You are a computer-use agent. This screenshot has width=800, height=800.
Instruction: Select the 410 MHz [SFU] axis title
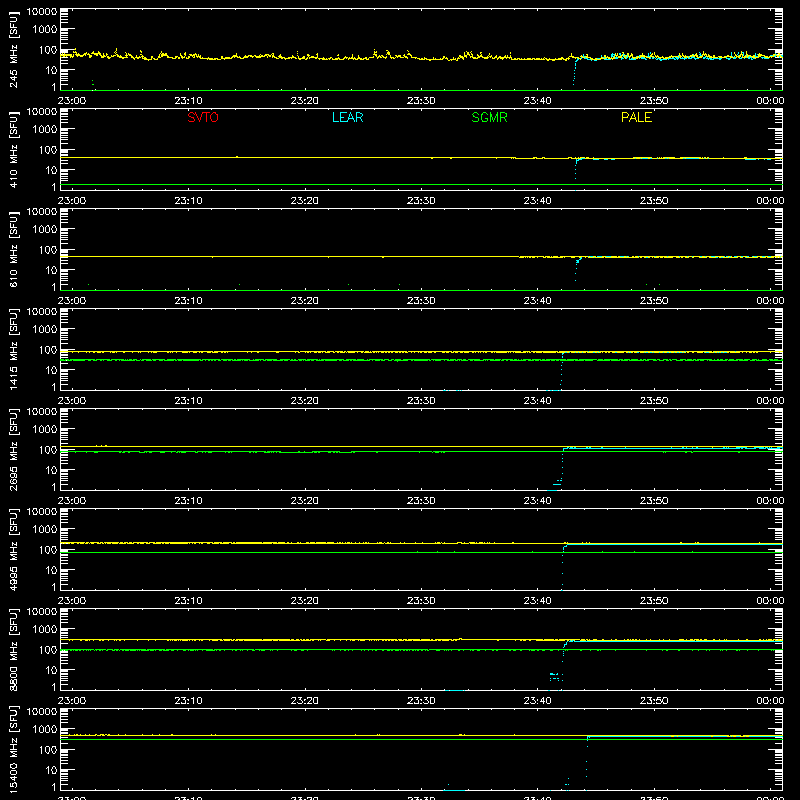point(13,150)
